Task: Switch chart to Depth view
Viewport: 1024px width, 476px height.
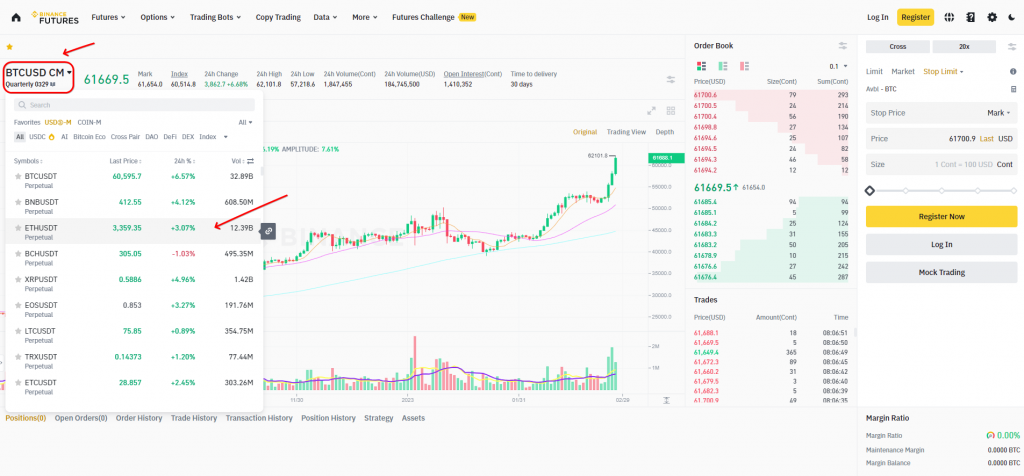Action: (x=665, y=132)
